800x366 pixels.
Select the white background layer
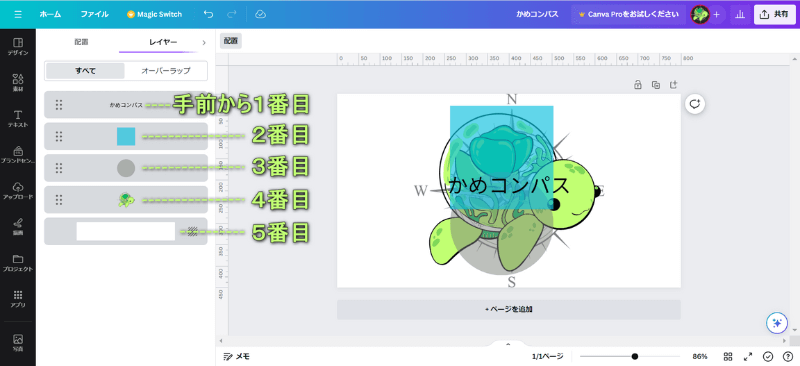click(126, 231)
